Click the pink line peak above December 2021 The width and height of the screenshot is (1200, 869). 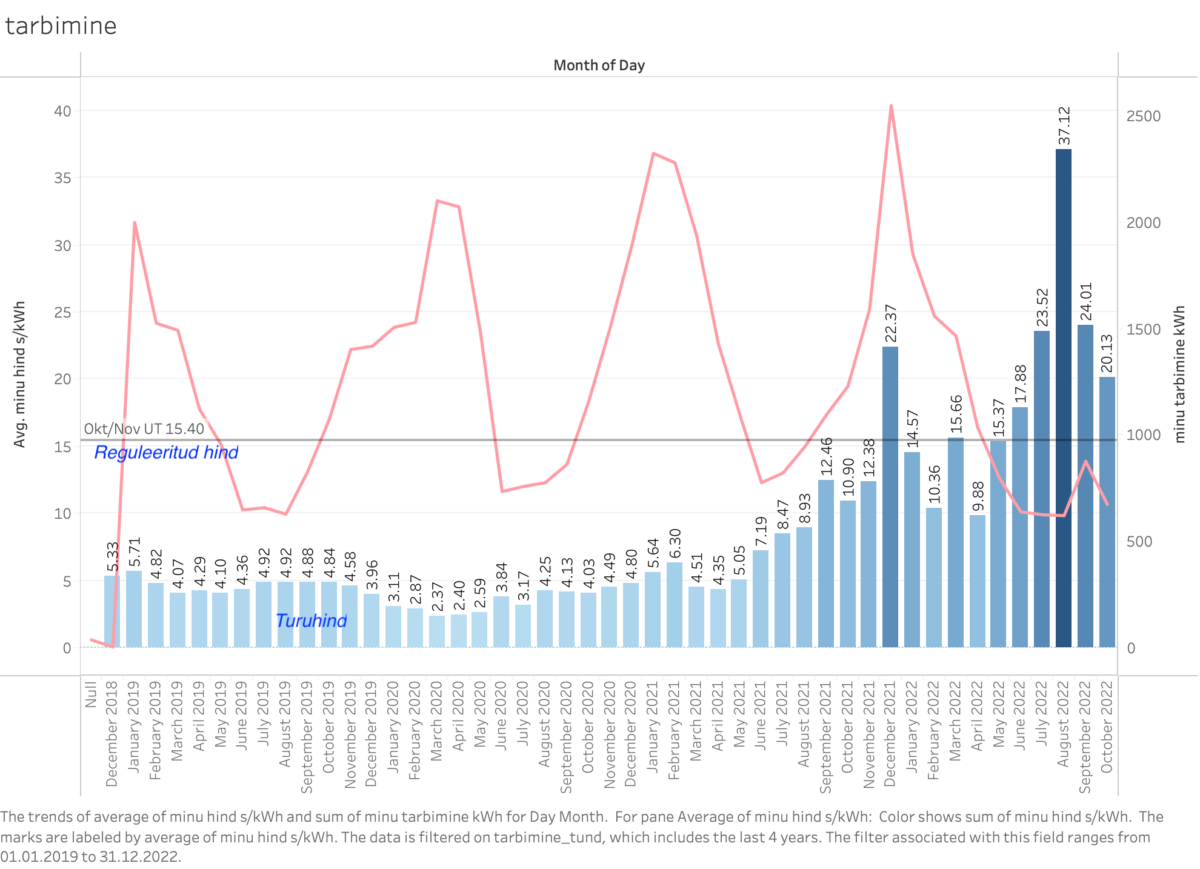pos(890,105)
